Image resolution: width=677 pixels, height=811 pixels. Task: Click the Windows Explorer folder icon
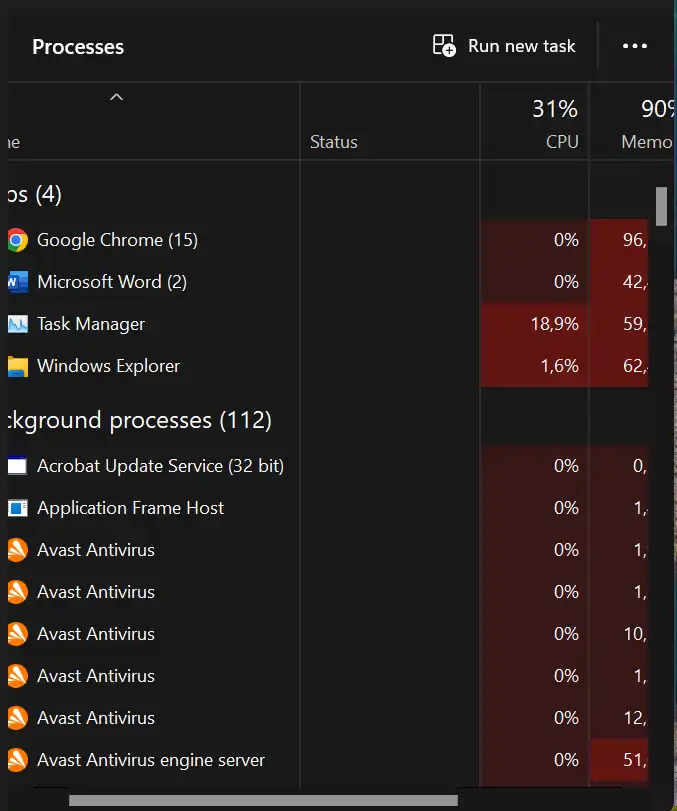[17, 366]
